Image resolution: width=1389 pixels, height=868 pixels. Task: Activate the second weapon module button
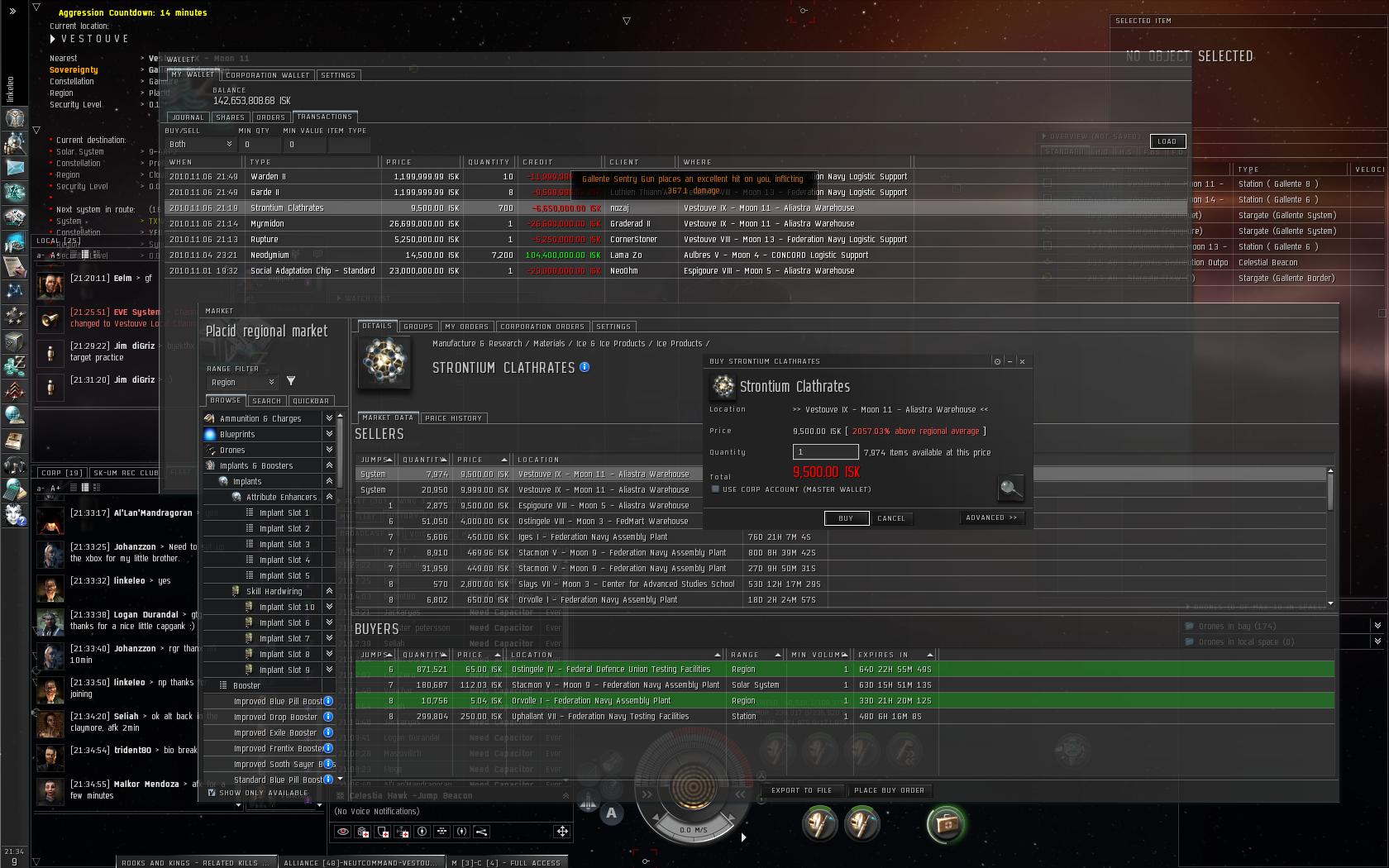pos(862,823)
